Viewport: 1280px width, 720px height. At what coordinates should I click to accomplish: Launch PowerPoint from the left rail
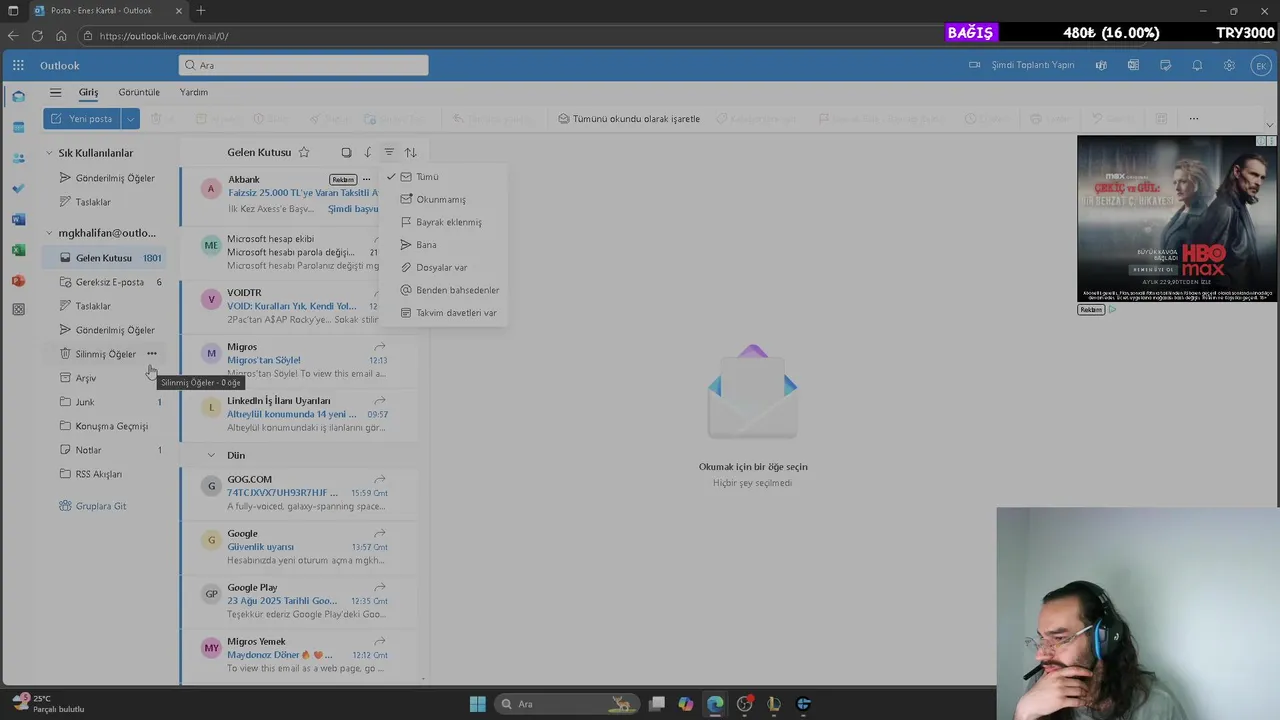(x=18, y=280)
